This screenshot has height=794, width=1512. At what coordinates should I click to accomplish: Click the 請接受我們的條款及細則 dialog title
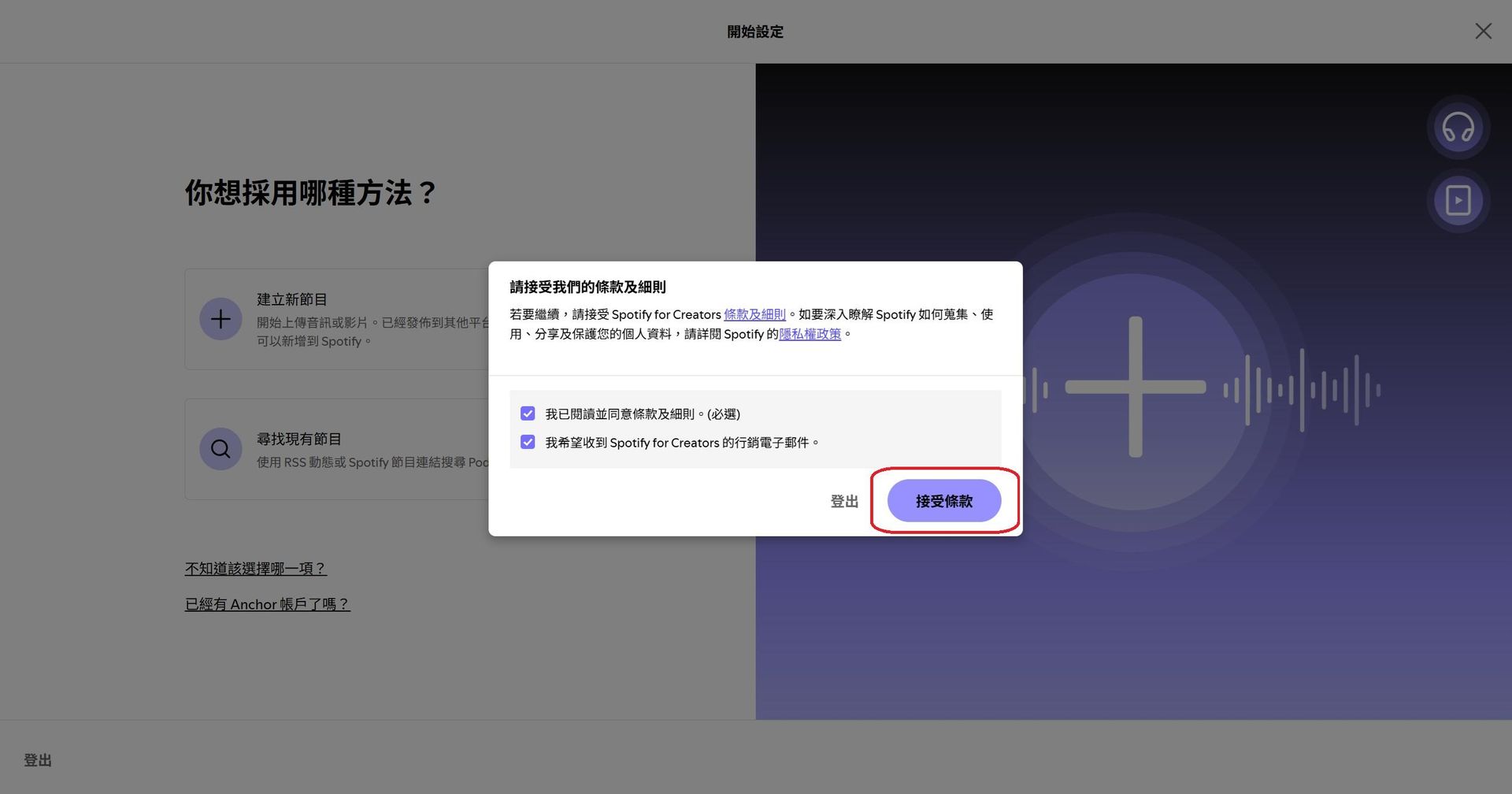click(x=587, y=287)
